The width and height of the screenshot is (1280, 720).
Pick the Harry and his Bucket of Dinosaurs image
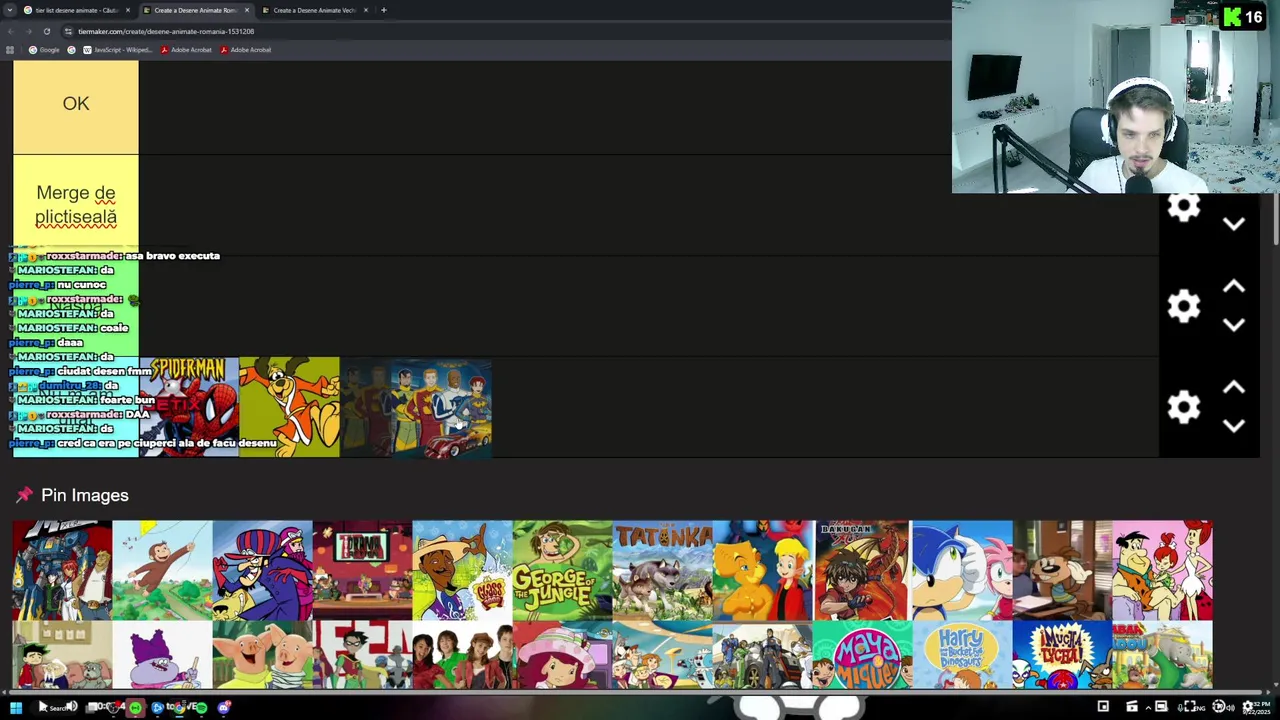[962, 655]
